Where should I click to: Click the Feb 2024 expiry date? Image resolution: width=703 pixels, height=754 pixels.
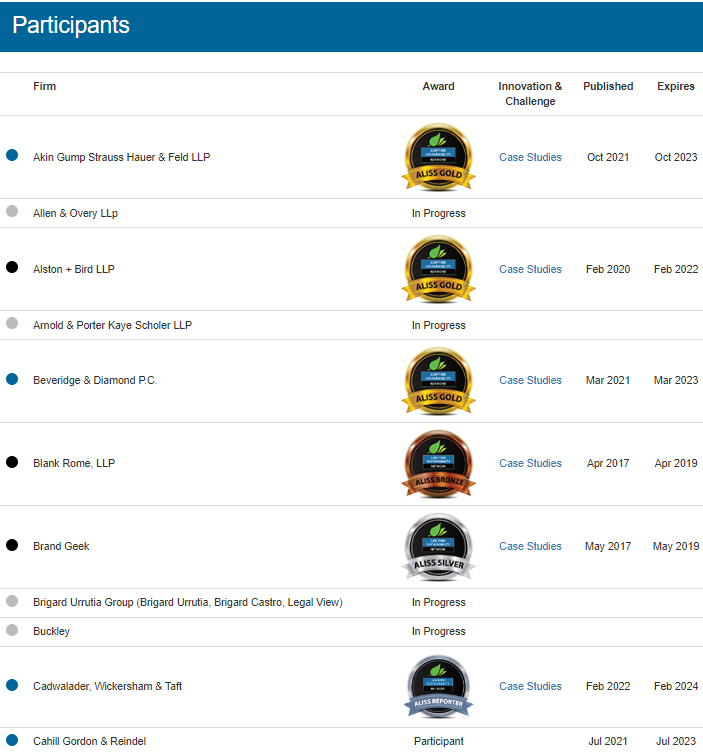pyautogui.click(x=676, y=686)
